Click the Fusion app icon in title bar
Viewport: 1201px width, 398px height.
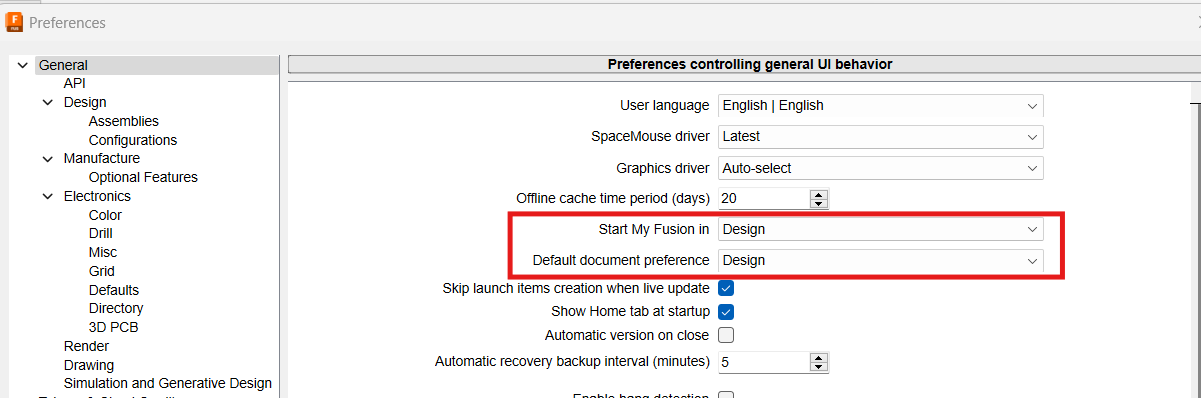tap(15, 22)
